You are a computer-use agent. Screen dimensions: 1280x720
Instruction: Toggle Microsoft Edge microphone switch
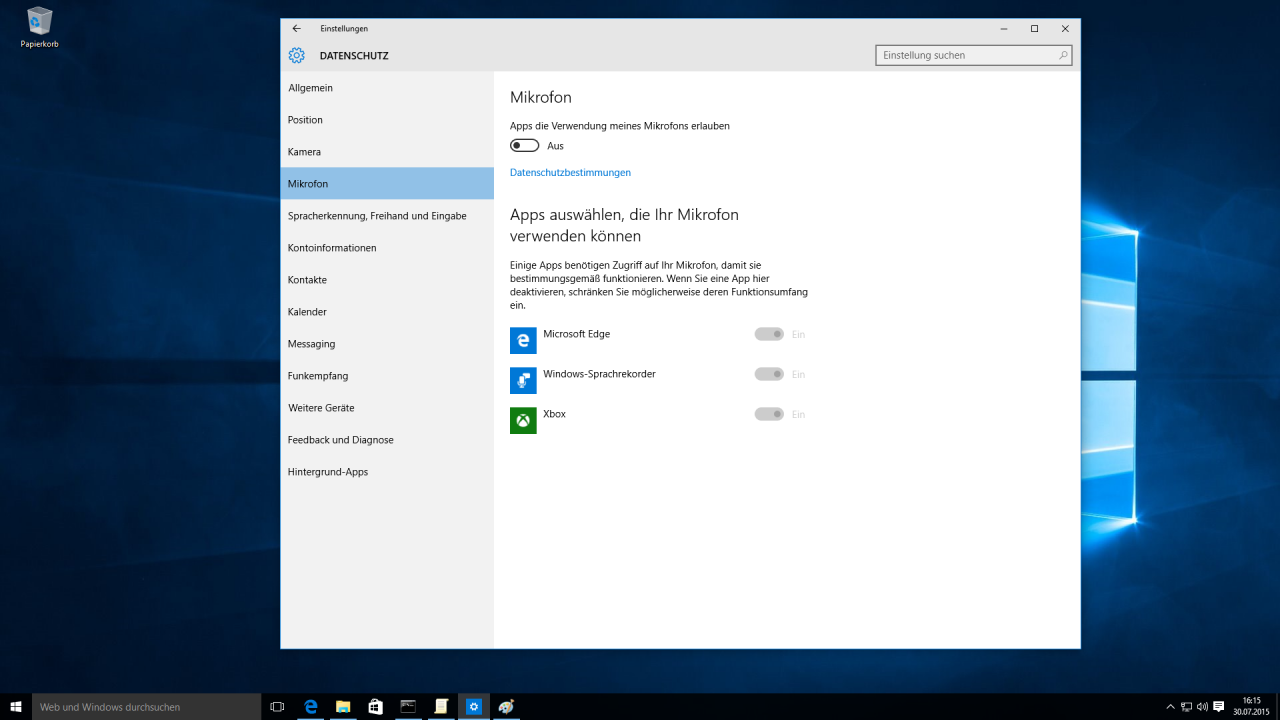pyautogui.click(x=769, y=334)
